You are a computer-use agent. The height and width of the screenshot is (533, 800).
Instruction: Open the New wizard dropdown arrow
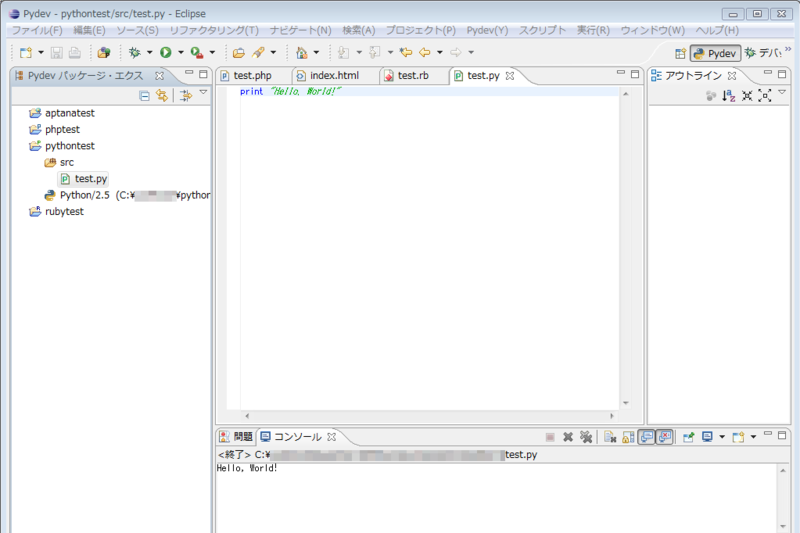pos(41,53)
